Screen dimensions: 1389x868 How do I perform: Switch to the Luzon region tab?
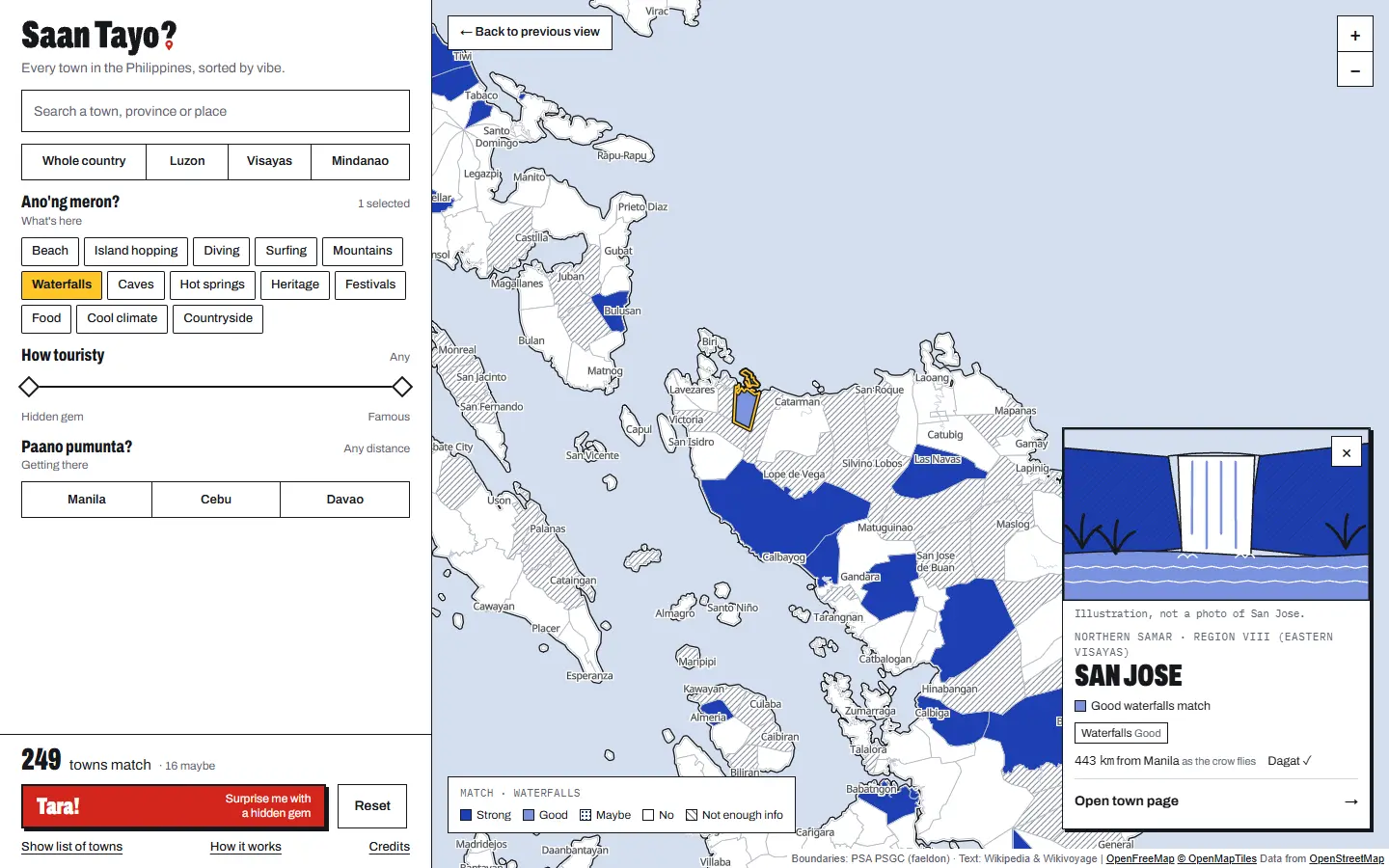187,162
